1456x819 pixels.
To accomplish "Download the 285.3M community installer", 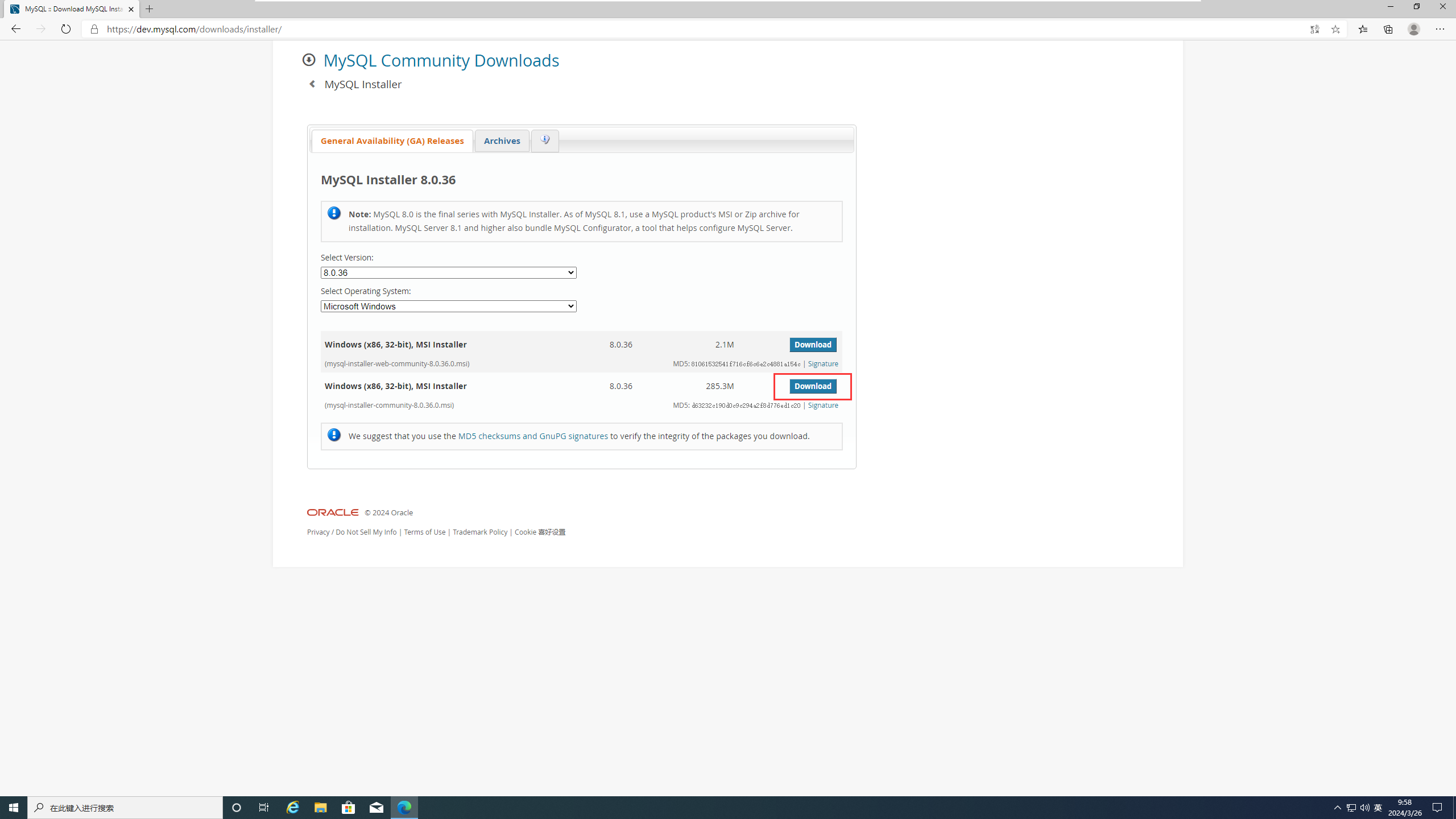I will point(813,386).
